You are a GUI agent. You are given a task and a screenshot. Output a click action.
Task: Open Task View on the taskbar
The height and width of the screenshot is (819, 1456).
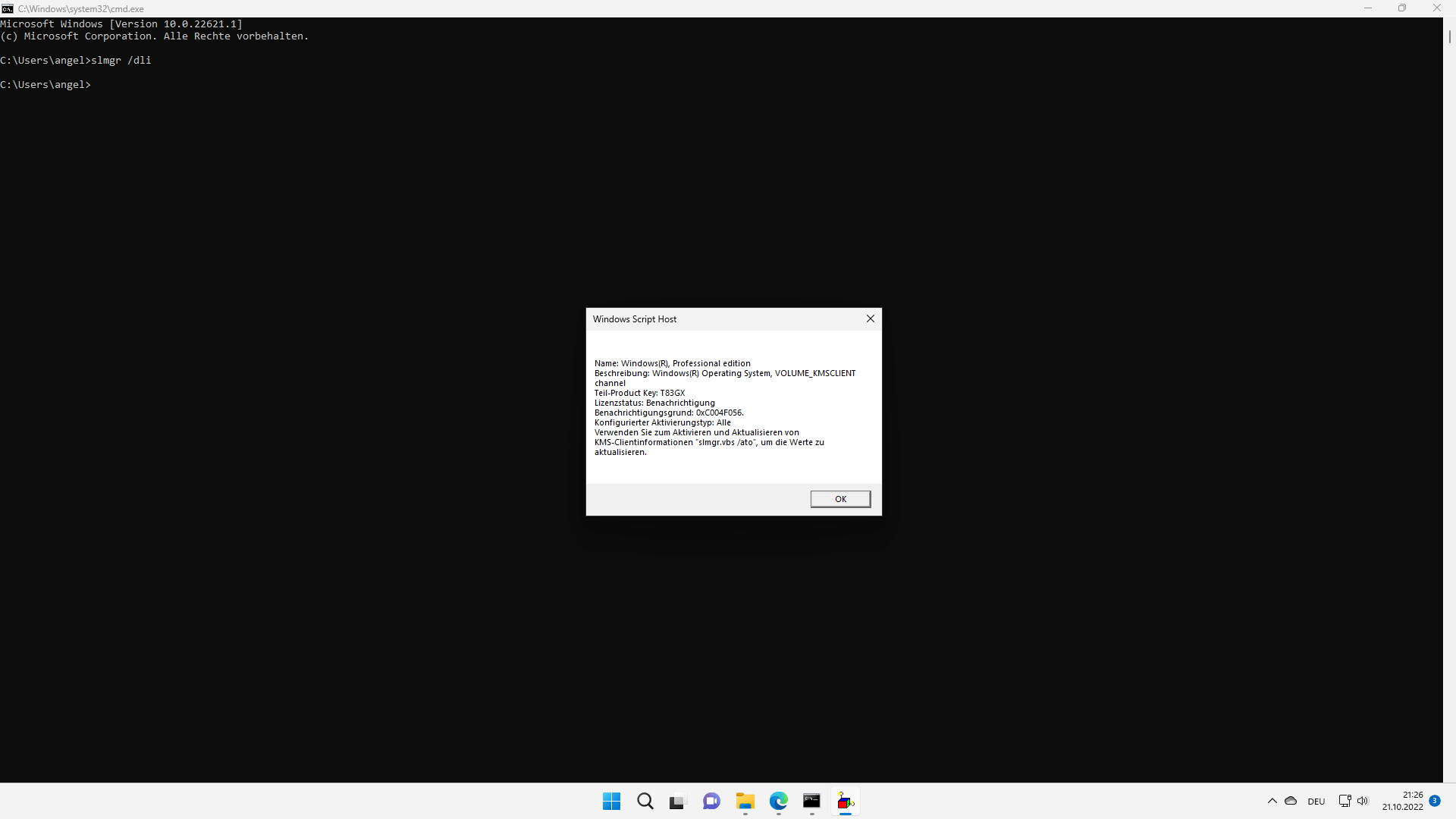[677, 801]
